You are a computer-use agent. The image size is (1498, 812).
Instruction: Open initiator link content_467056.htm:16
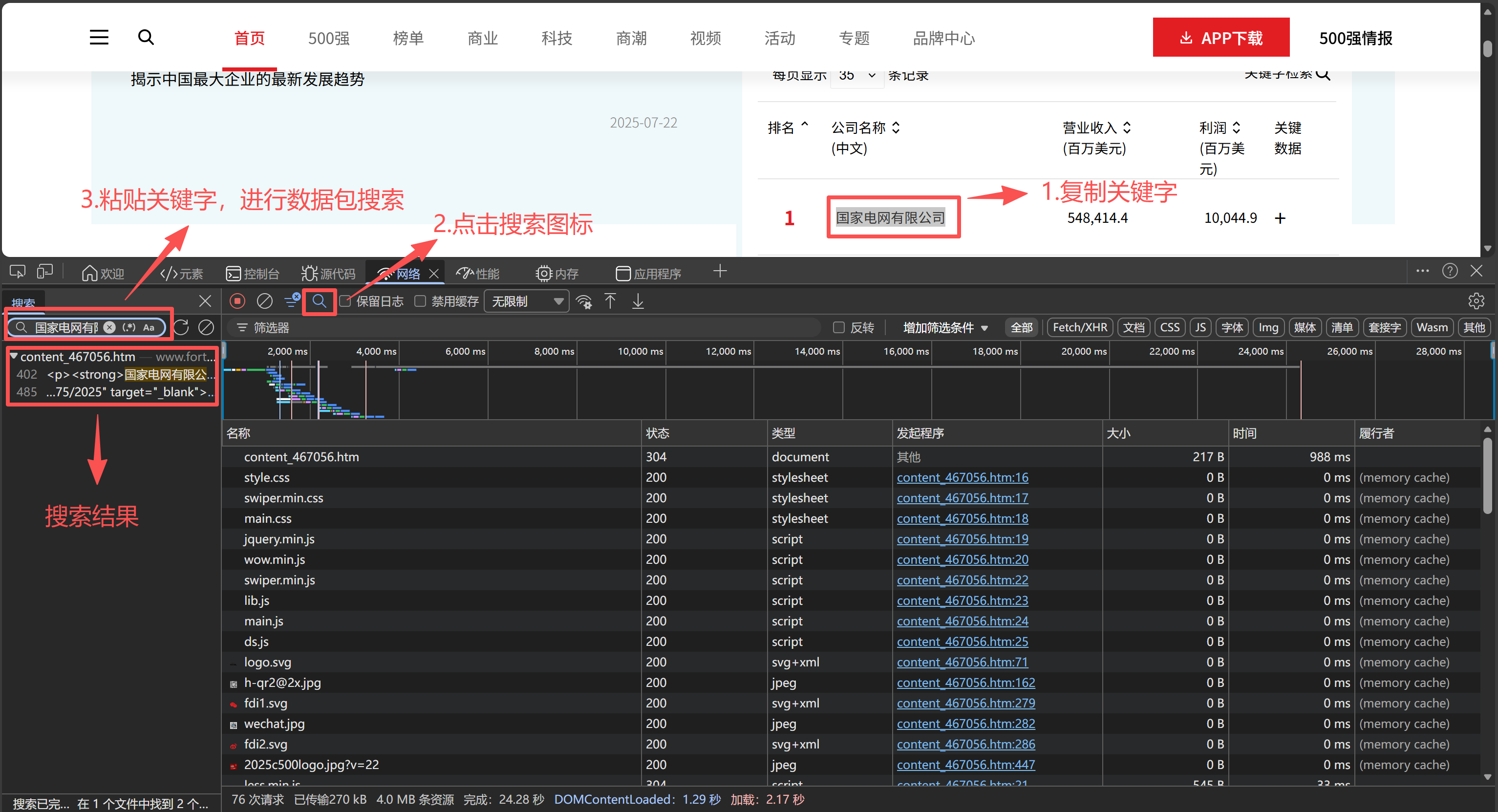[x=962, y=477]
